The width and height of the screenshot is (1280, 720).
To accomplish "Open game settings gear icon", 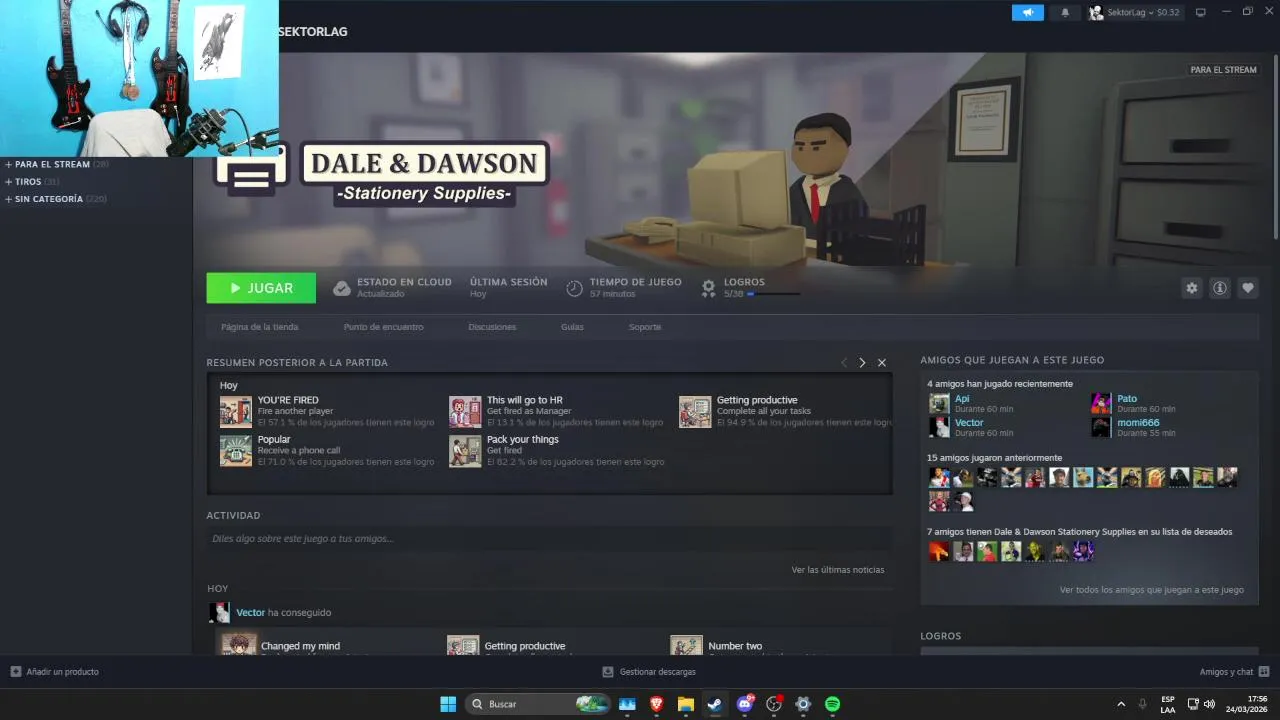I will click(x=1191, y=288).
